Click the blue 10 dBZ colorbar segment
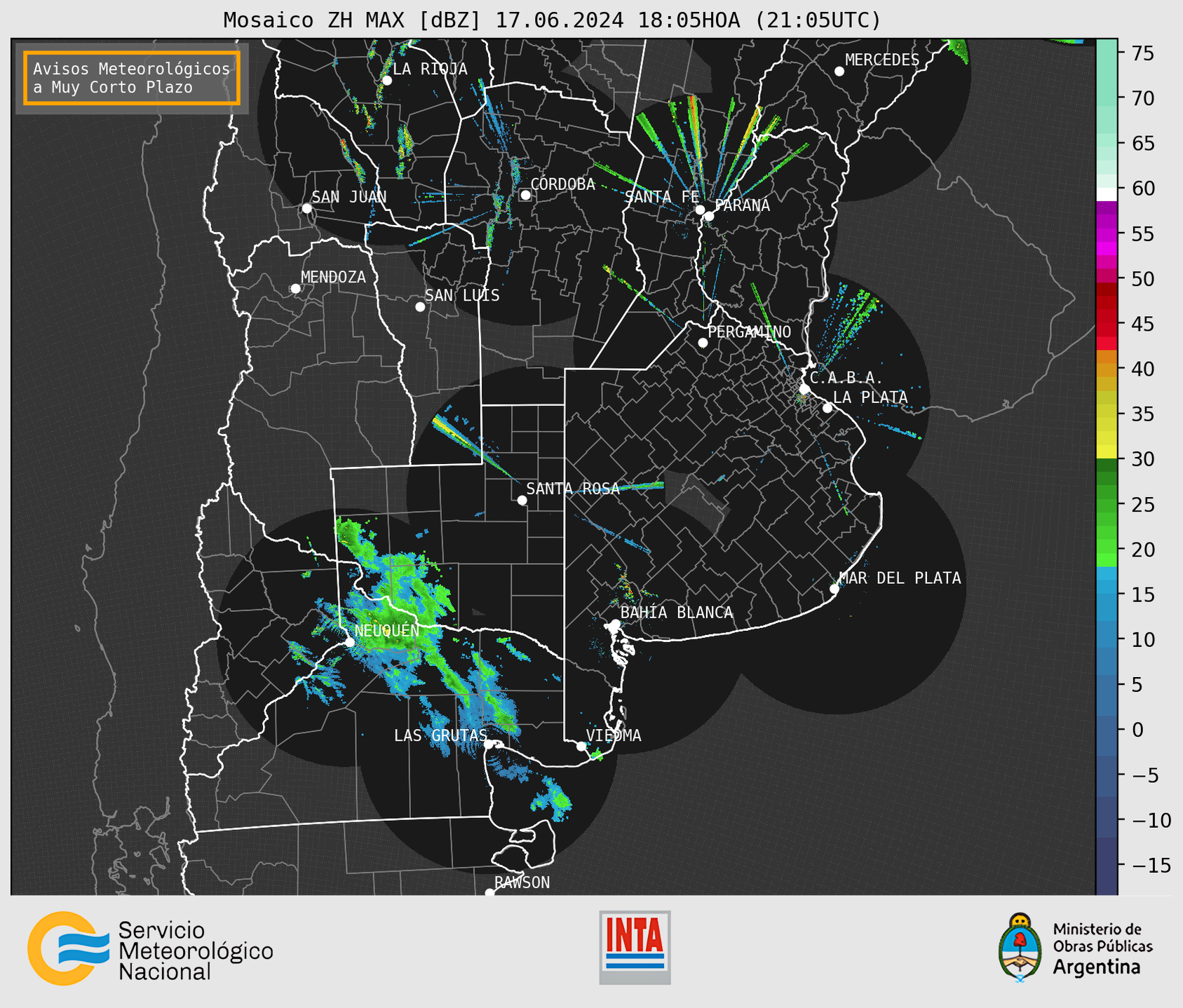This screenshot has width=1183, height=1008. point(1107,639)
